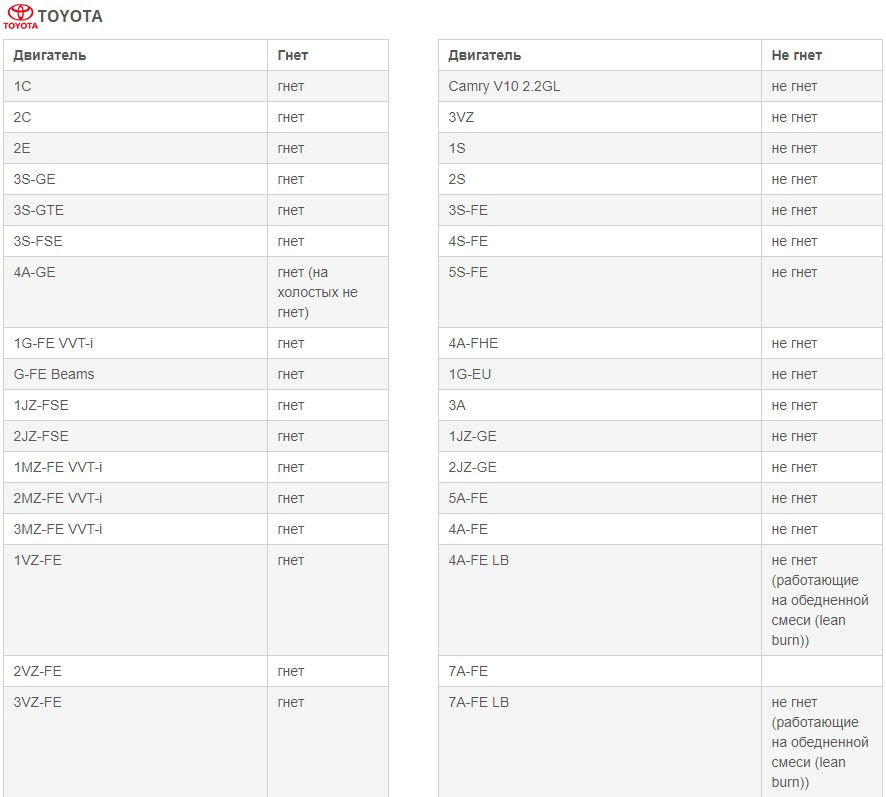Select the 3VZ-FE engine cell
886x797 pixels.
38,702
